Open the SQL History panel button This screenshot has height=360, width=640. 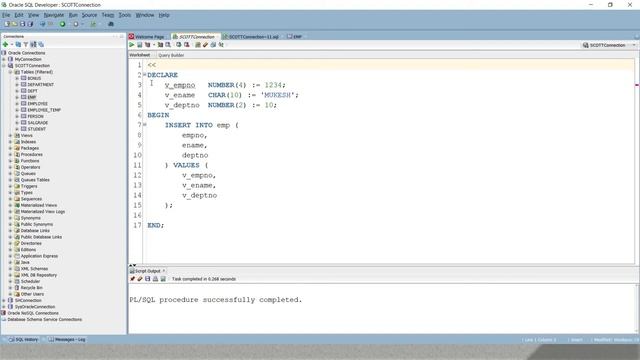[x=23, y=340]
